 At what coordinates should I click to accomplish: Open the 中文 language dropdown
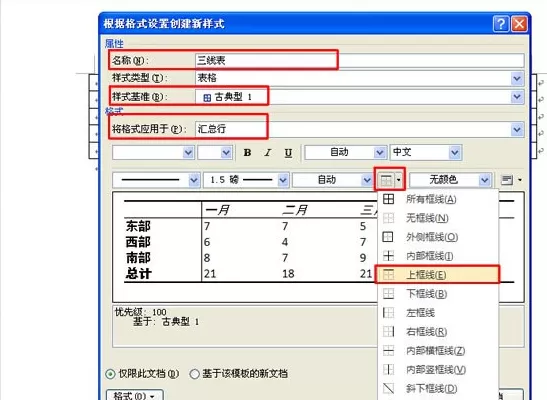point(455,152)
